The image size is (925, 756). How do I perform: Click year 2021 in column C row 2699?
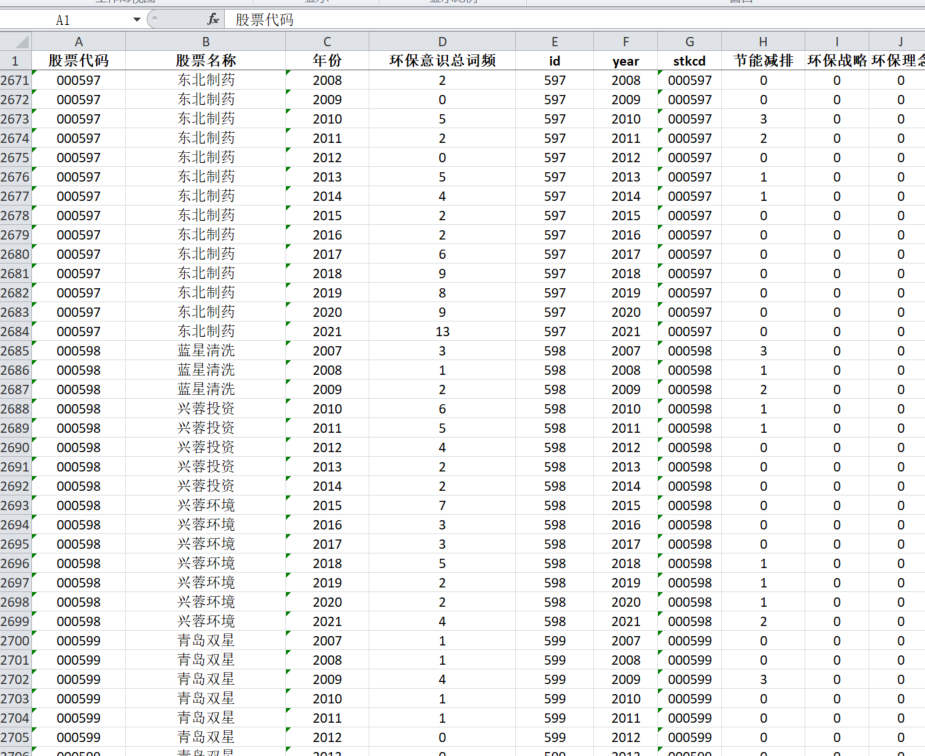(327, 622)
